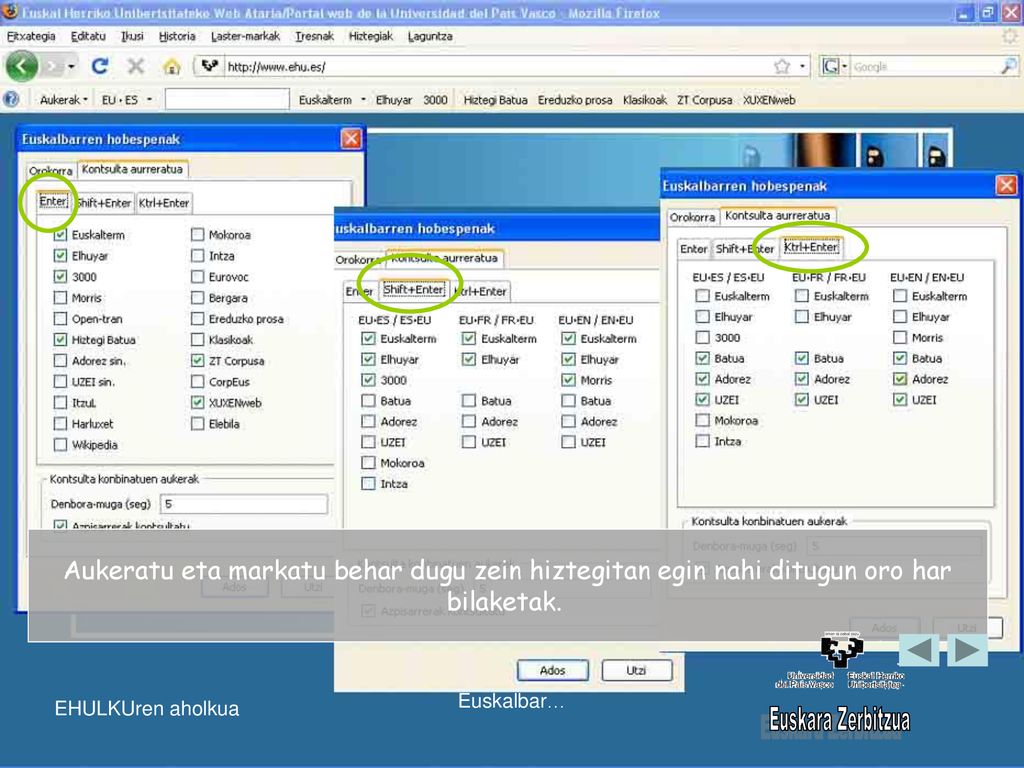Open the address bar history dropdown

[802, 66]
